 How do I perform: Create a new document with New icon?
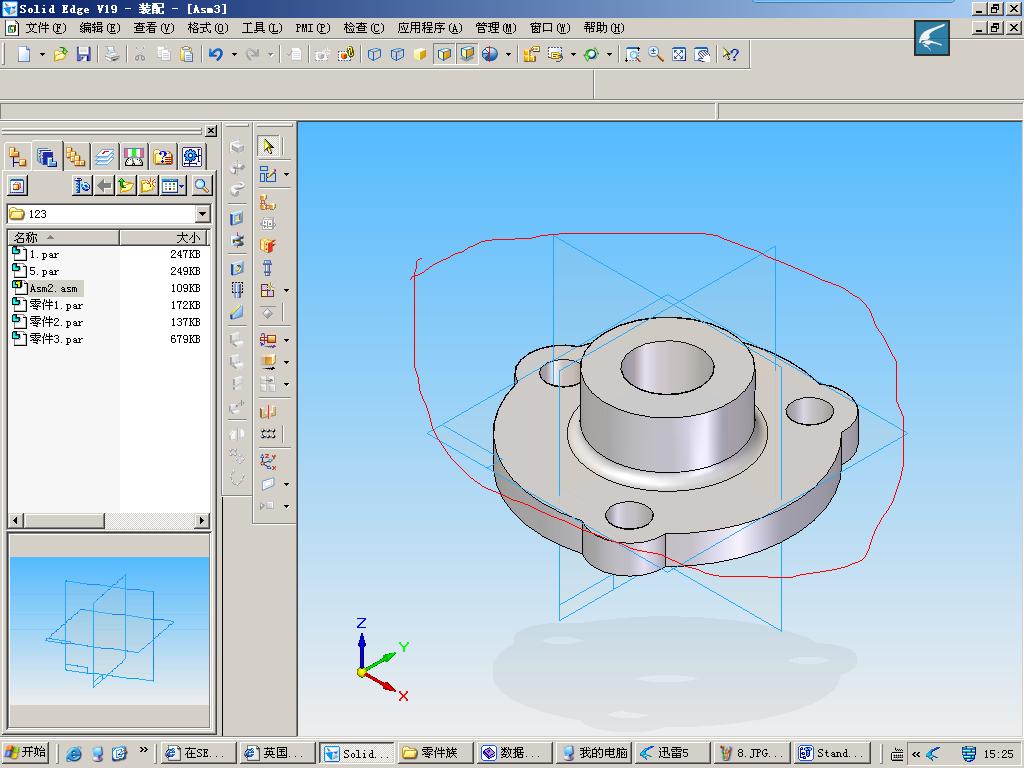pyautogui.click(x=24, y=54)
